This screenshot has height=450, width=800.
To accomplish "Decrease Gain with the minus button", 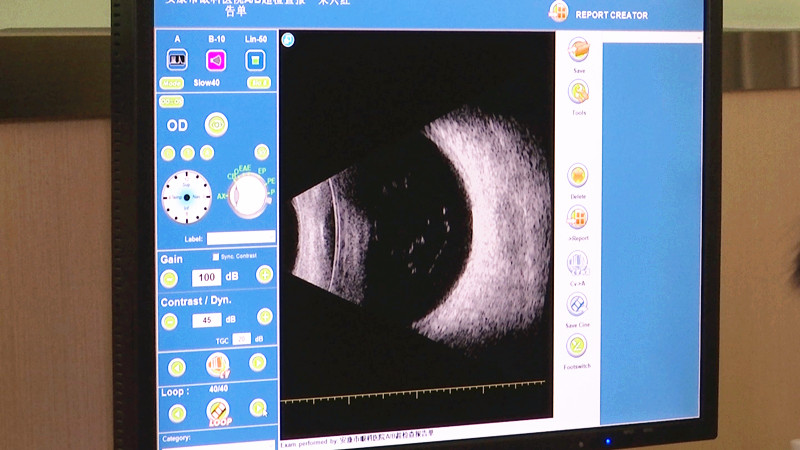I will 170,277.
